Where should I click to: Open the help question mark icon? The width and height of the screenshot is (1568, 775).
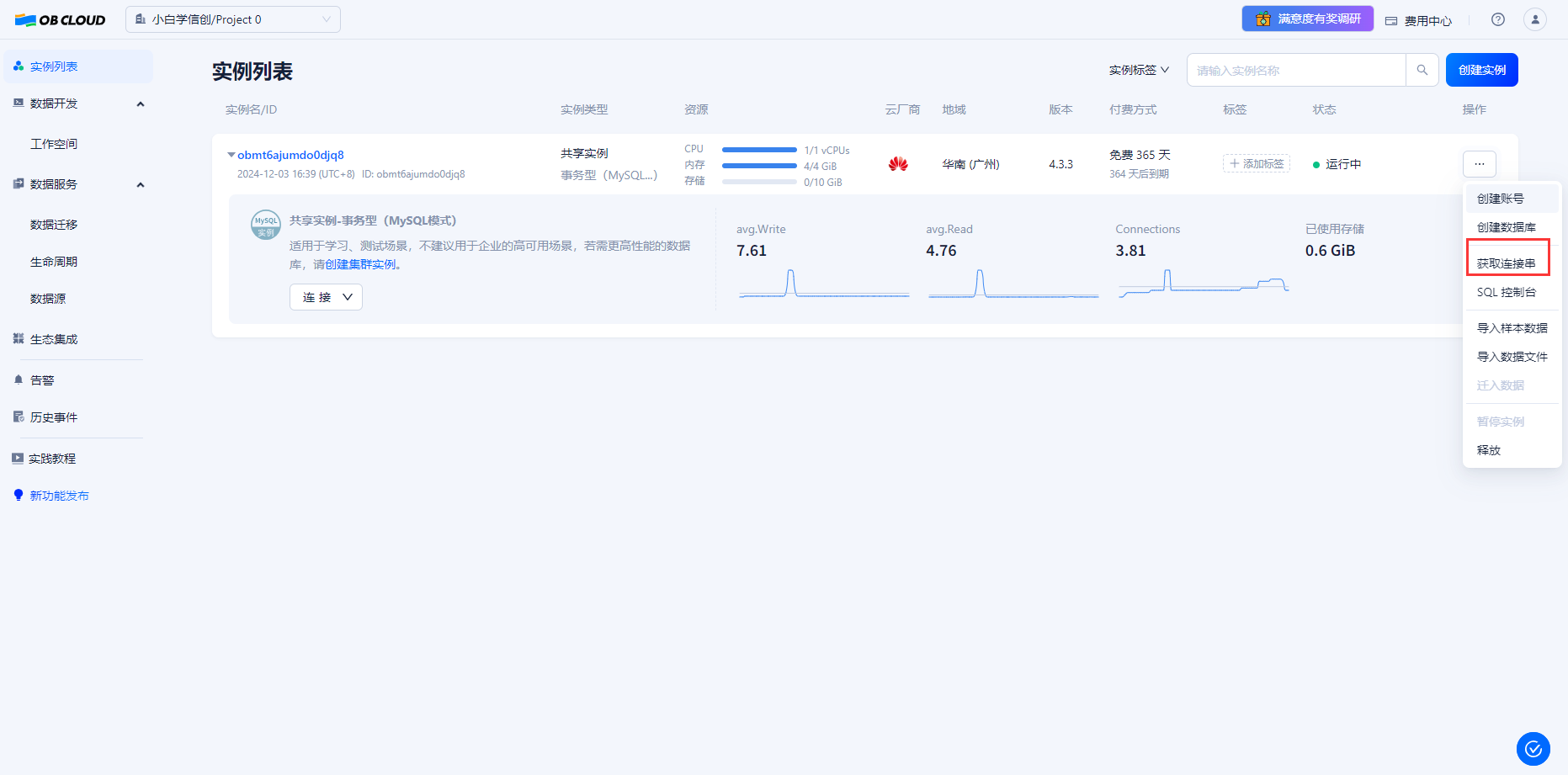pos(1498,19)
